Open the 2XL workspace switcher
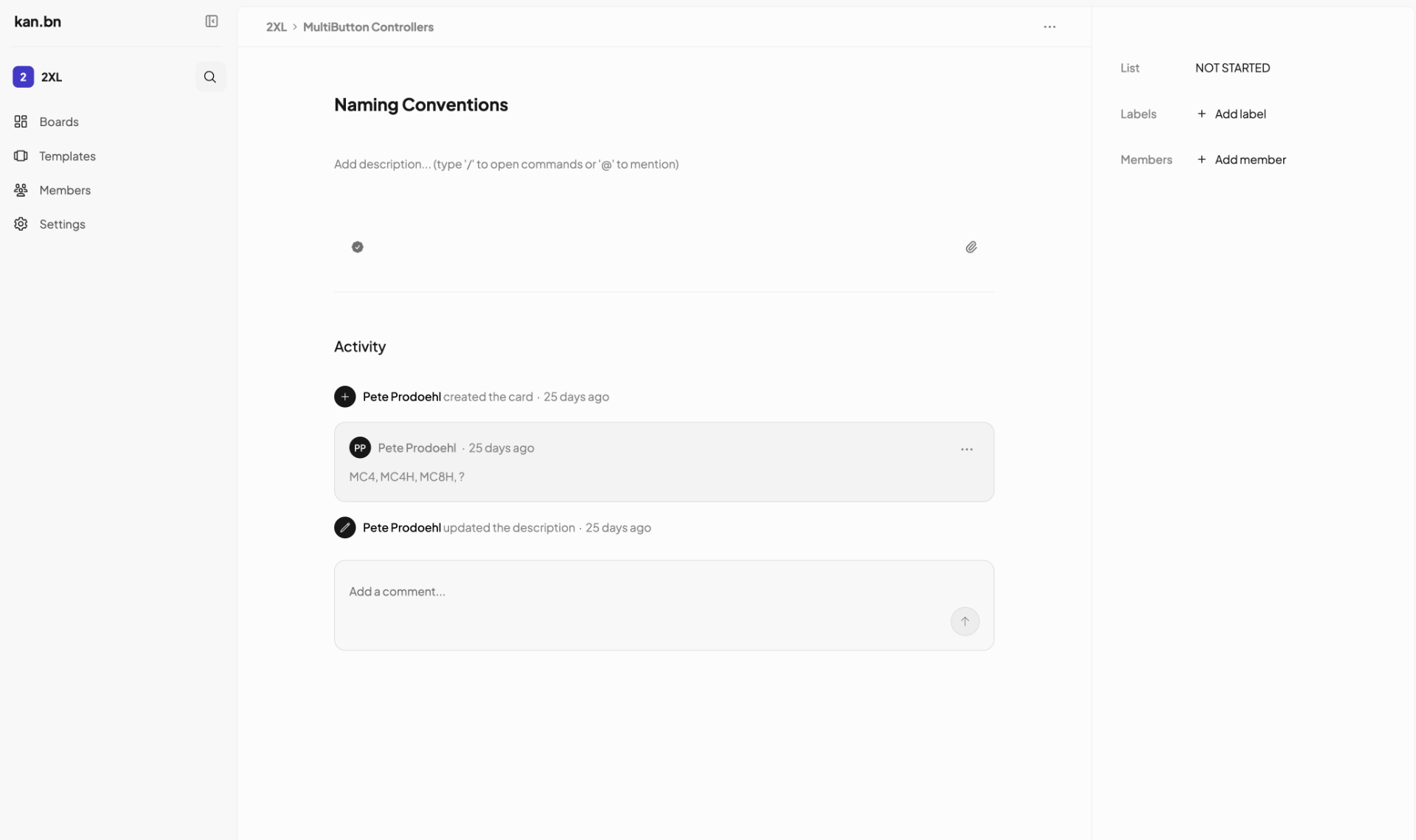This screenshot has width=1416, height=840. point(38,77)
